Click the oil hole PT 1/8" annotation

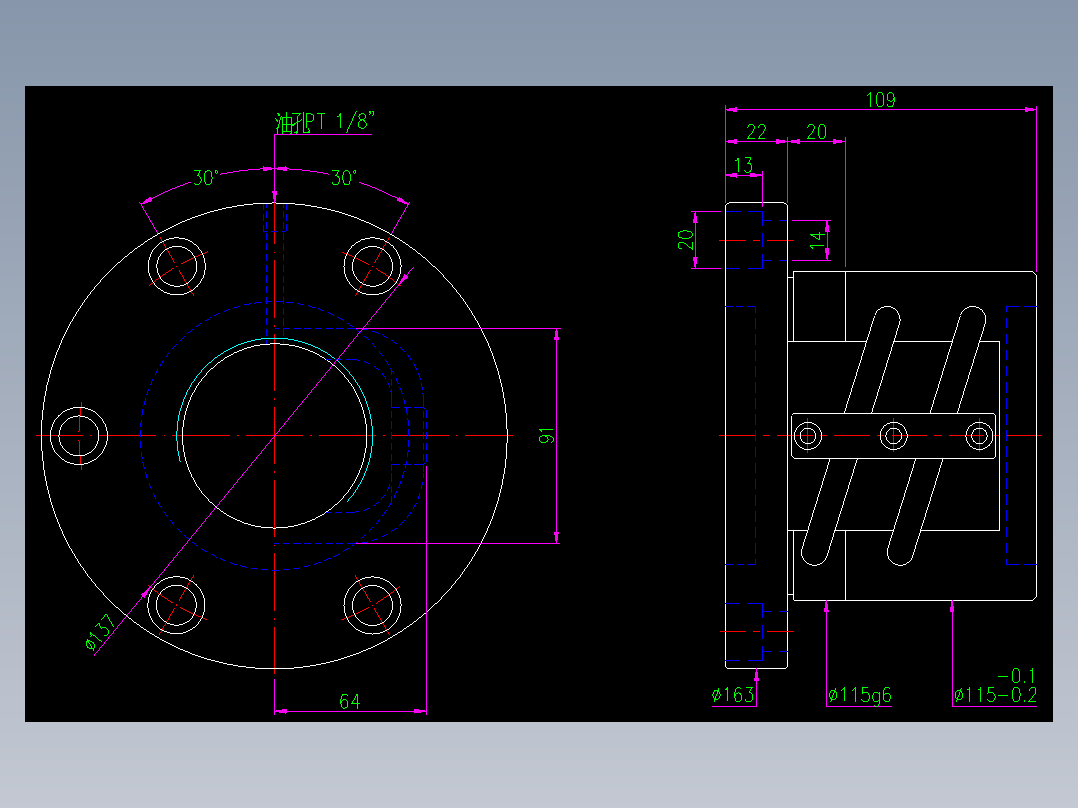pos(324,122)
